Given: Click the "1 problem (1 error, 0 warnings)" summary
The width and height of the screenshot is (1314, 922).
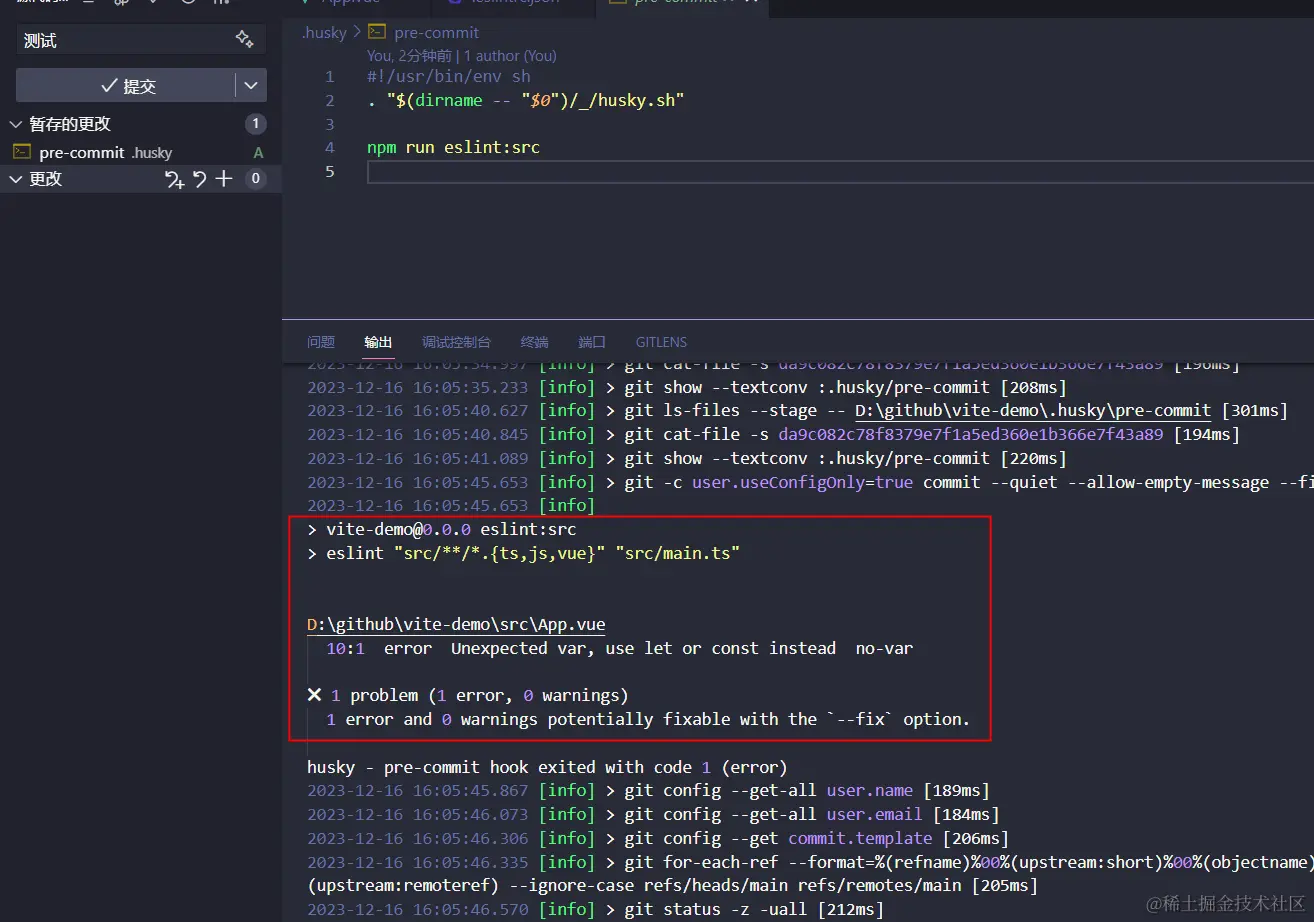Looking at the screenshot, I should [x=467, y=695].
